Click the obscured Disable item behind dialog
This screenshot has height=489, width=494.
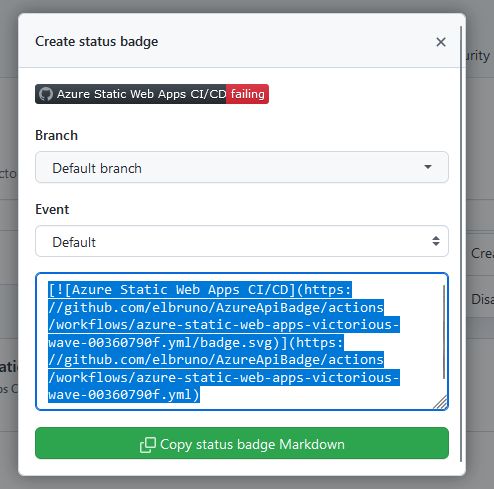click(x=482, y=299)
